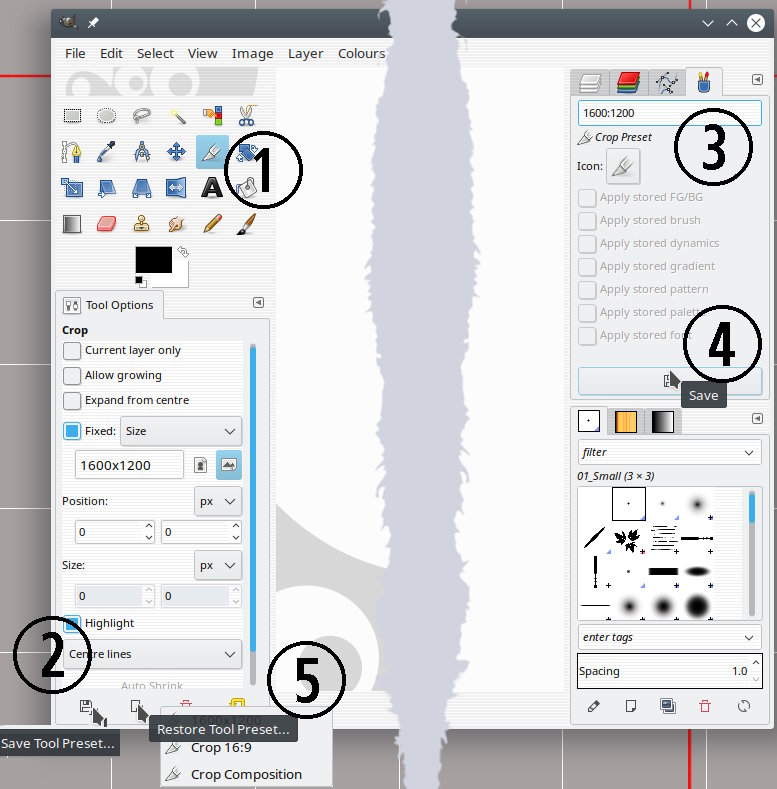Open the Fixed Size dropdown

tap(181, 432)
